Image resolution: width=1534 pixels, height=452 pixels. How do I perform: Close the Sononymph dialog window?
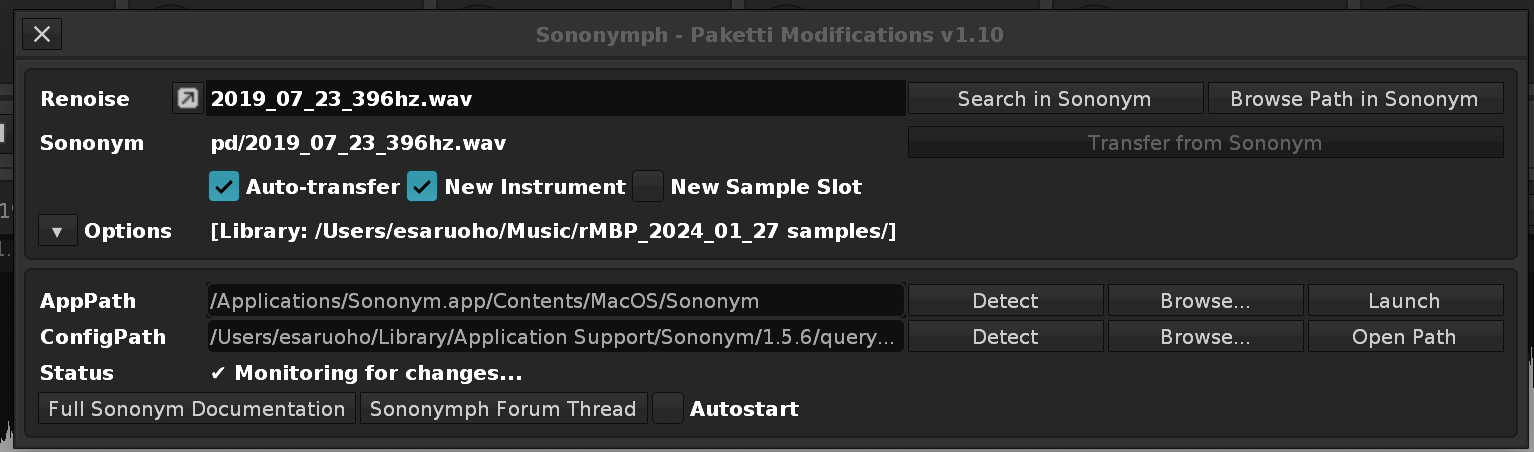[x=42, y=35]
